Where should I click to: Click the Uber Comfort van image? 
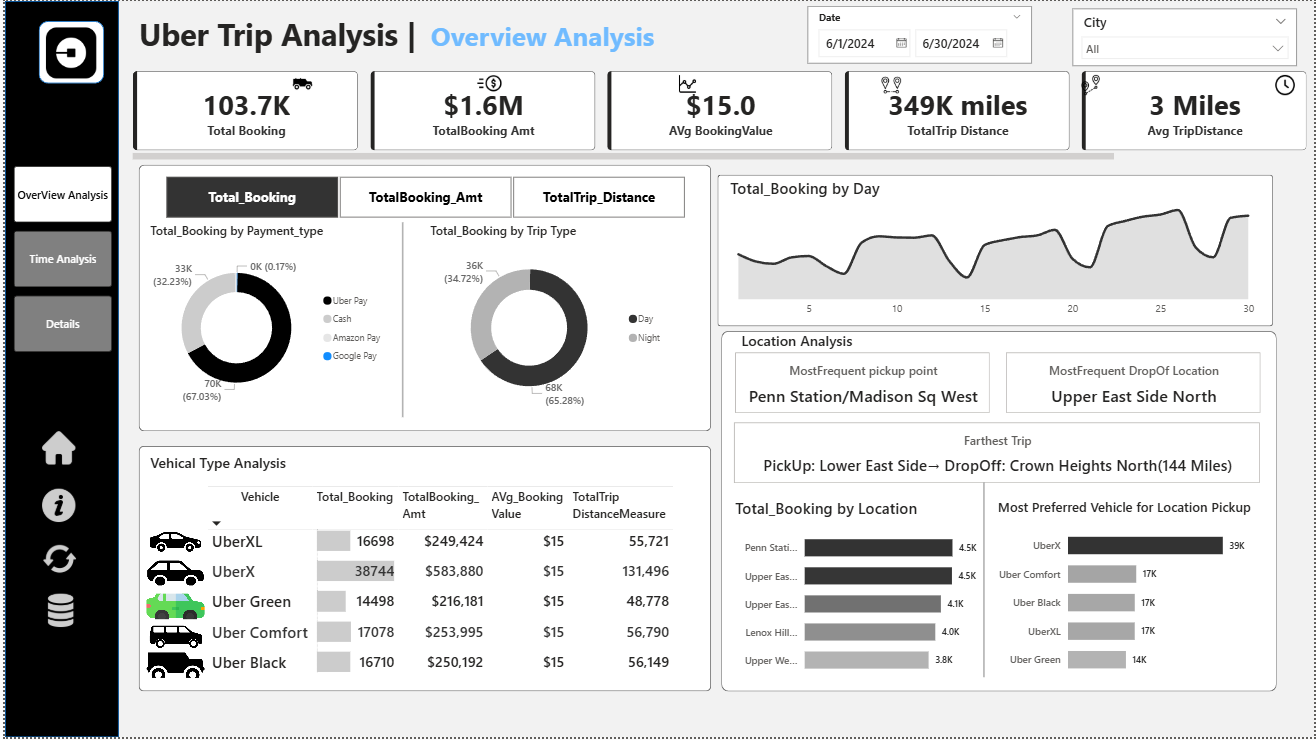point(175,634)
